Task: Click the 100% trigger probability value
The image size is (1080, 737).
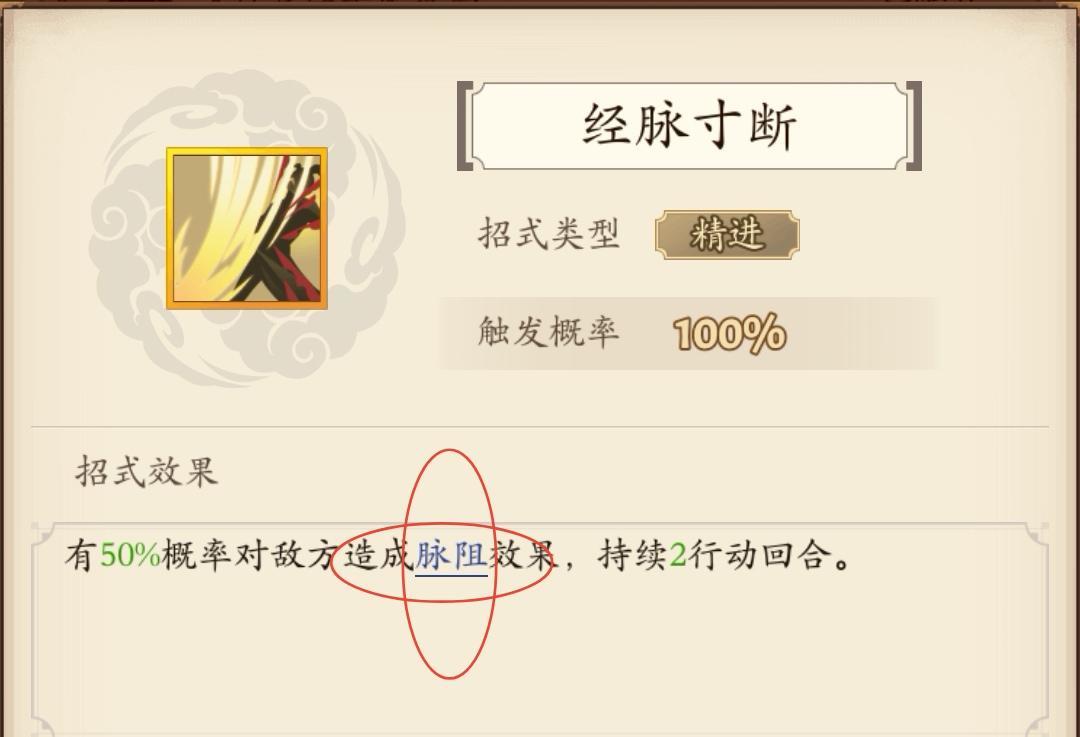Action: click(729, 334)
